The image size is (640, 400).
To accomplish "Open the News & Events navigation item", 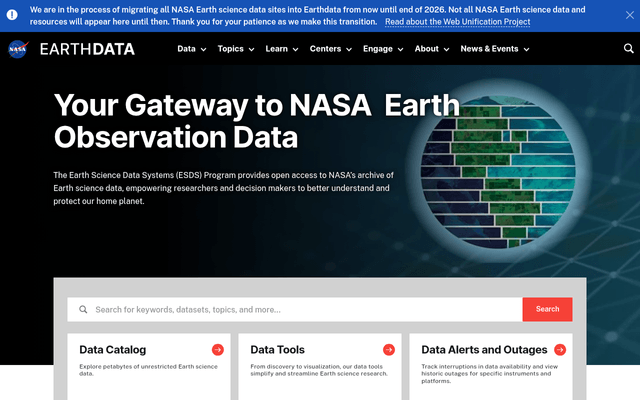I will (489, 49).
